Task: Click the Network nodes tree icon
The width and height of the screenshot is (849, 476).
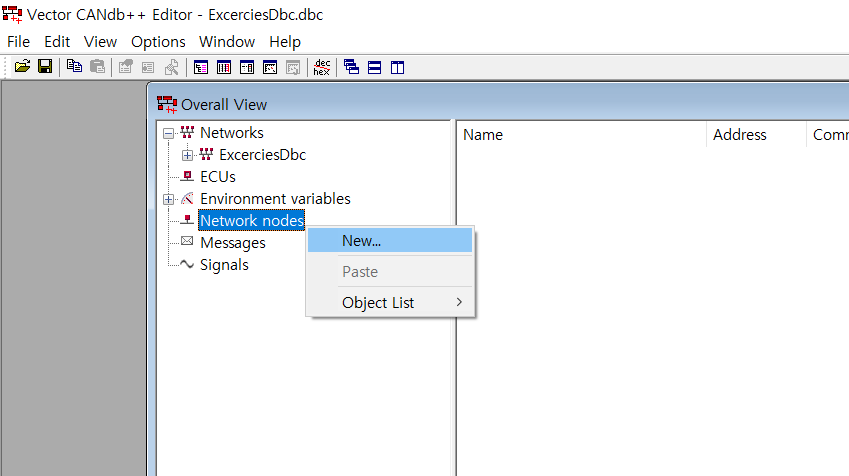Action: [x=187, y=220]
